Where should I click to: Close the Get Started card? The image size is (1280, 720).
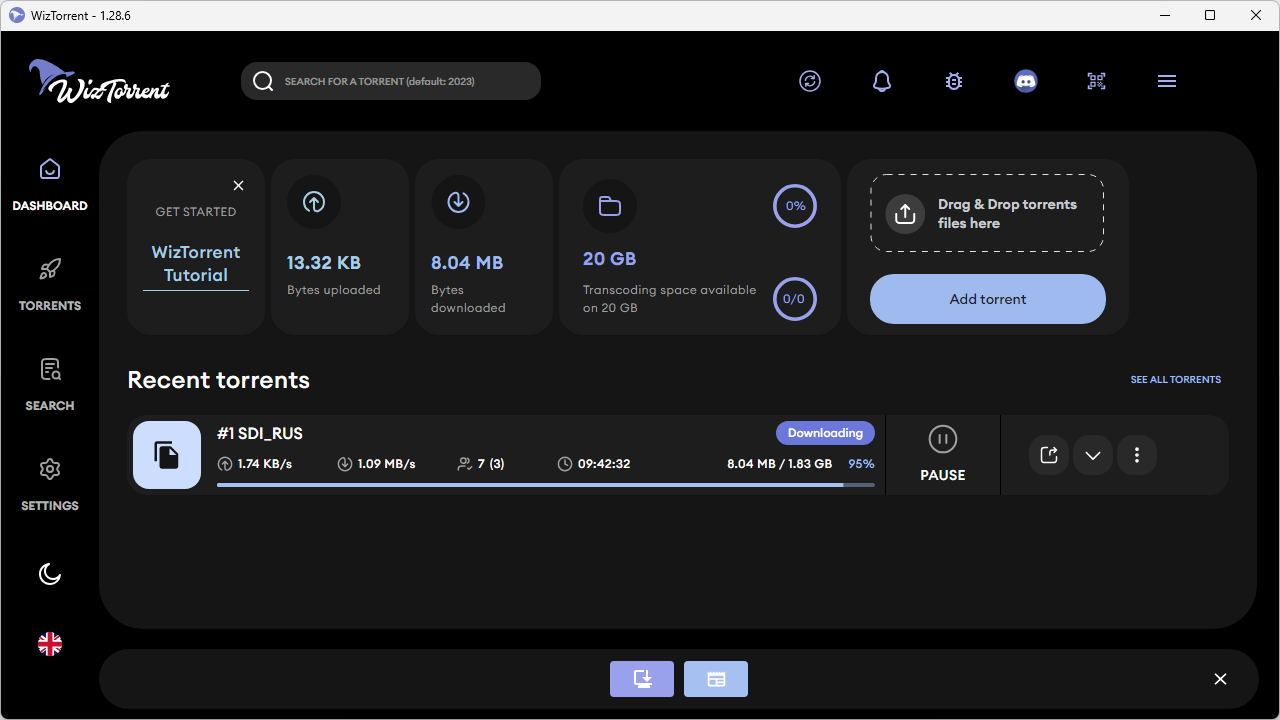[x=238, y=185]
